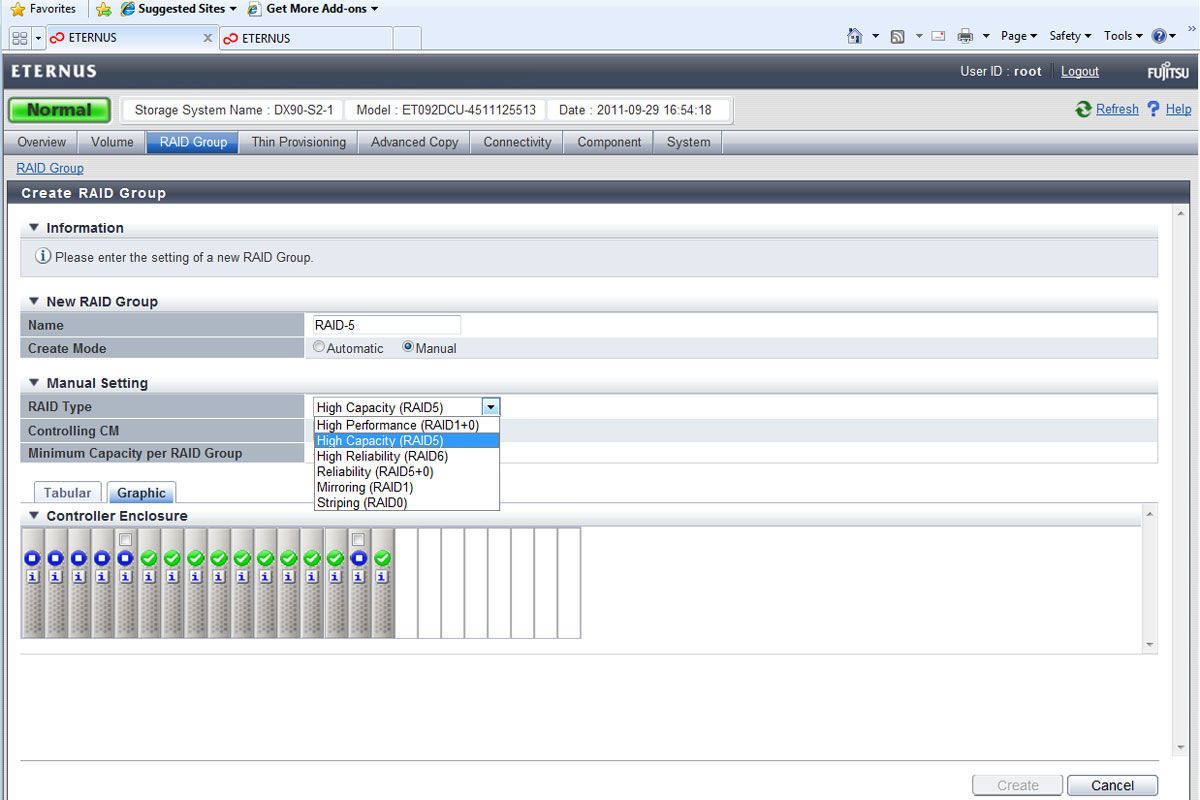Click the Favorites star icon
This screenshot has width=1200, height=800.
pyautogui.click(x=17, y=9)
